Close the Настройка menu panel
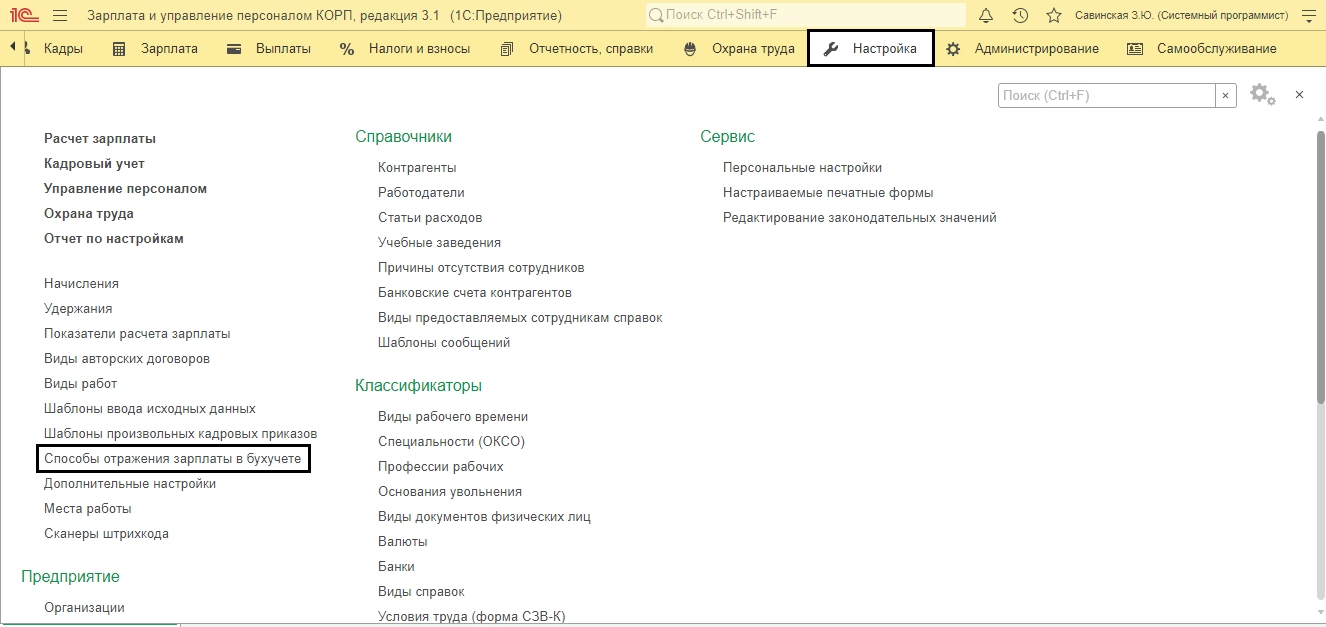This screenshot has width=1326, height=627. 1299,94
